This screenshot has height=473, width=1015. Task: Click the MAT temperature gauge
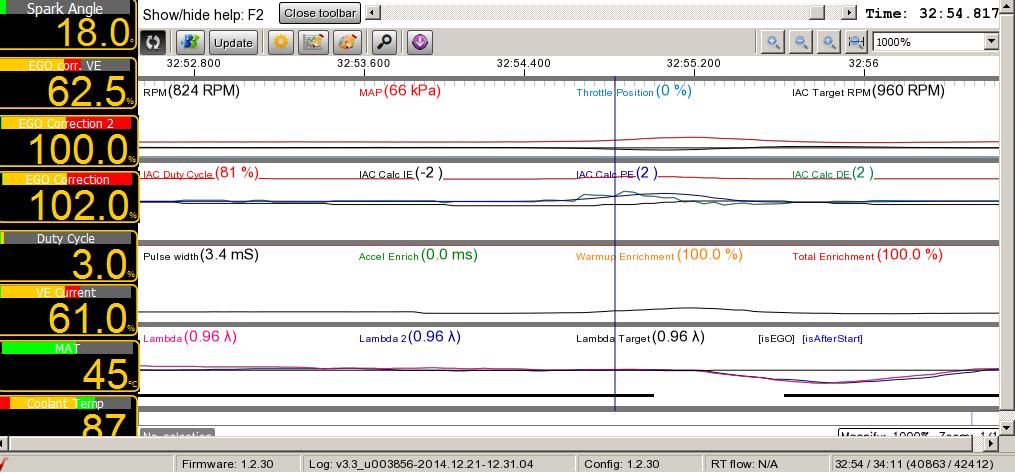click(x=68, y=366)
